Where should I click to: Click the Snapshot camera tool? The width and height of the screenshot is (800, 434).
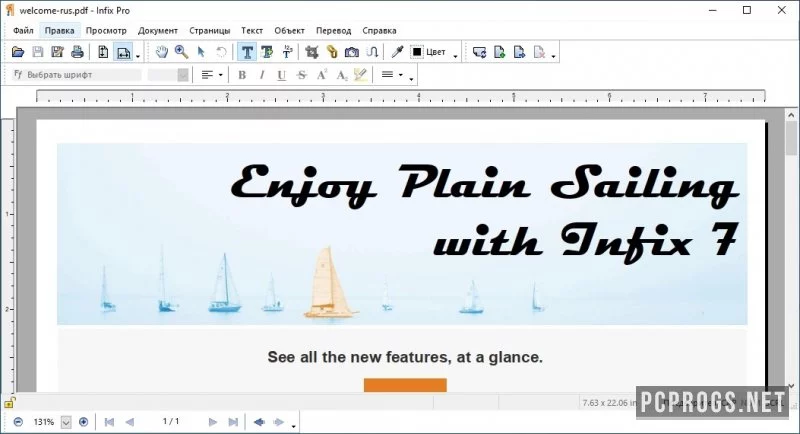(352, 52)
